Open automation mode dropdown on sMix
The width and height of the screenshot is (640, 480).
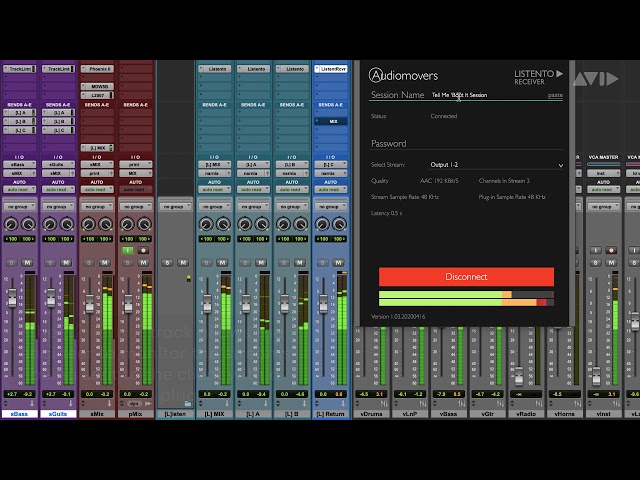[97, 189]
